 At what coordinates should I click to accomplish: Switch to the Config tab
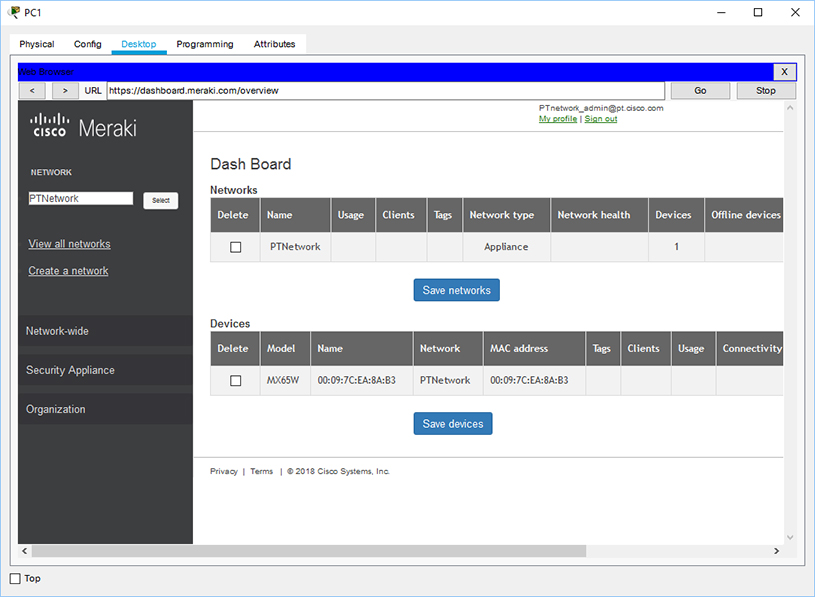point(87,44)
